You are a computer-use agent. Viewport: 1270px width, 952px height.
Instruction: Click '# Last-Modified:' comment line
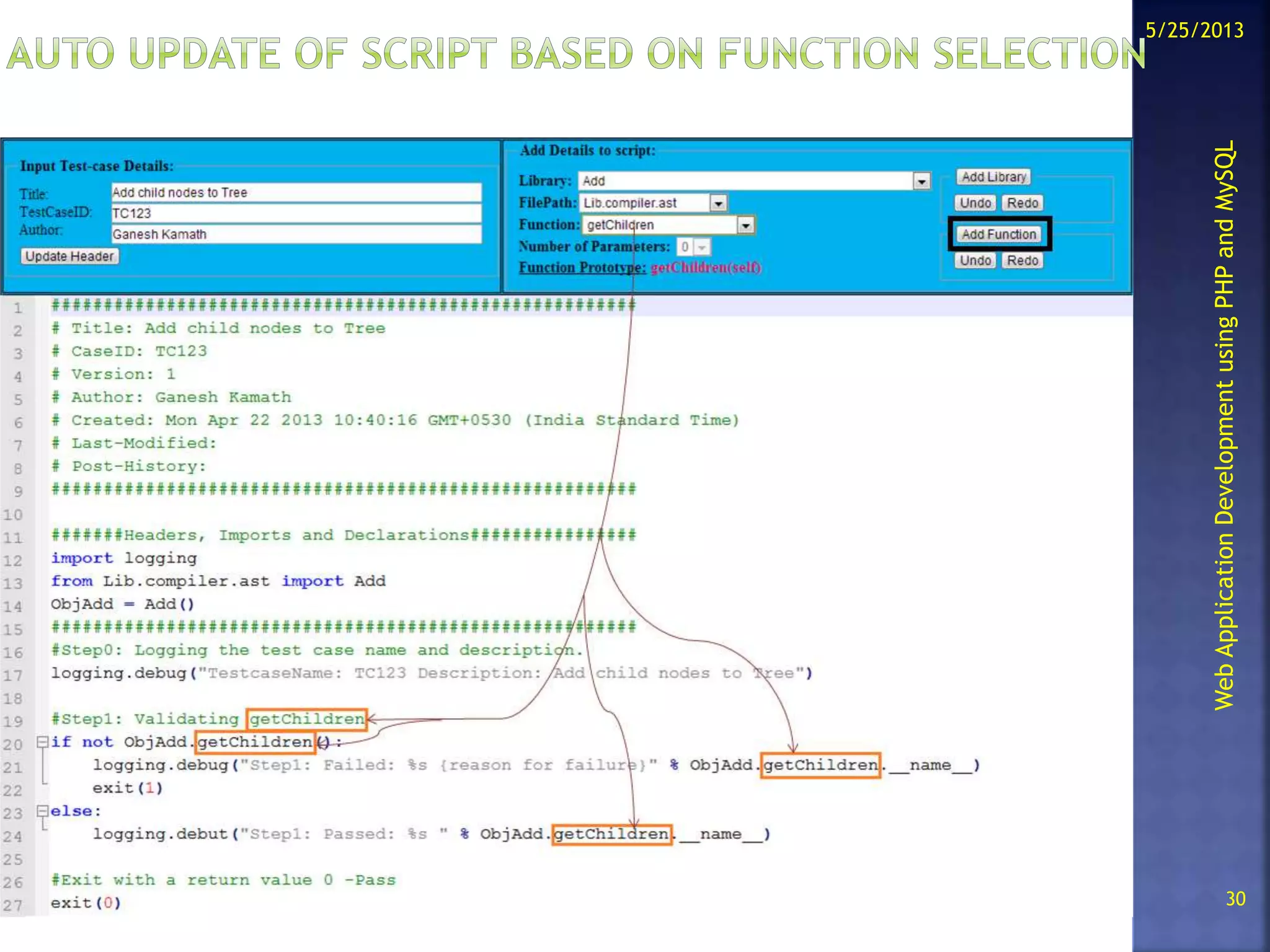coord(134,443)
